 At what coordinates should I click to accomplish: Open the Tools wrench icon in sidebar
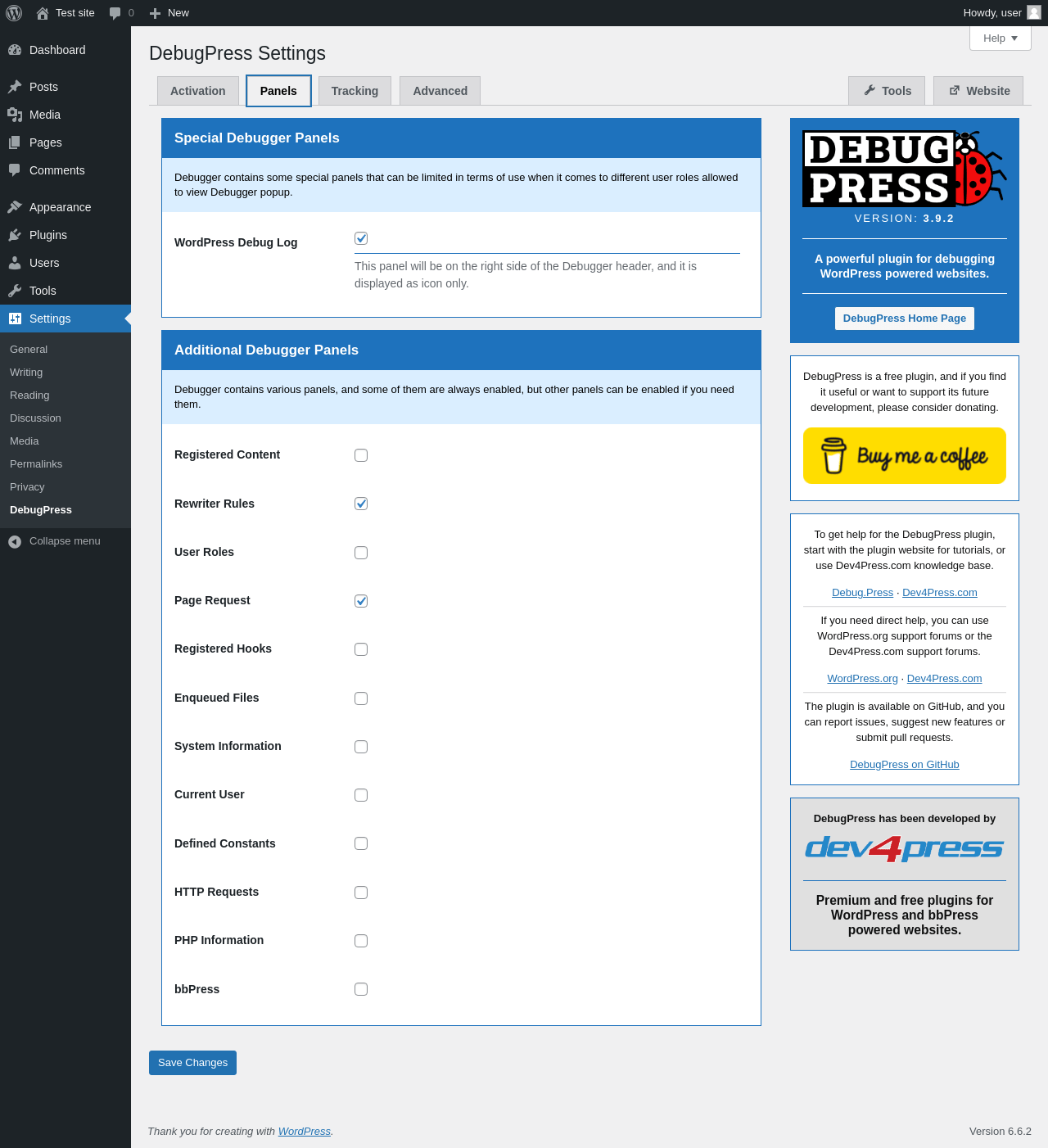coord(15,291)
